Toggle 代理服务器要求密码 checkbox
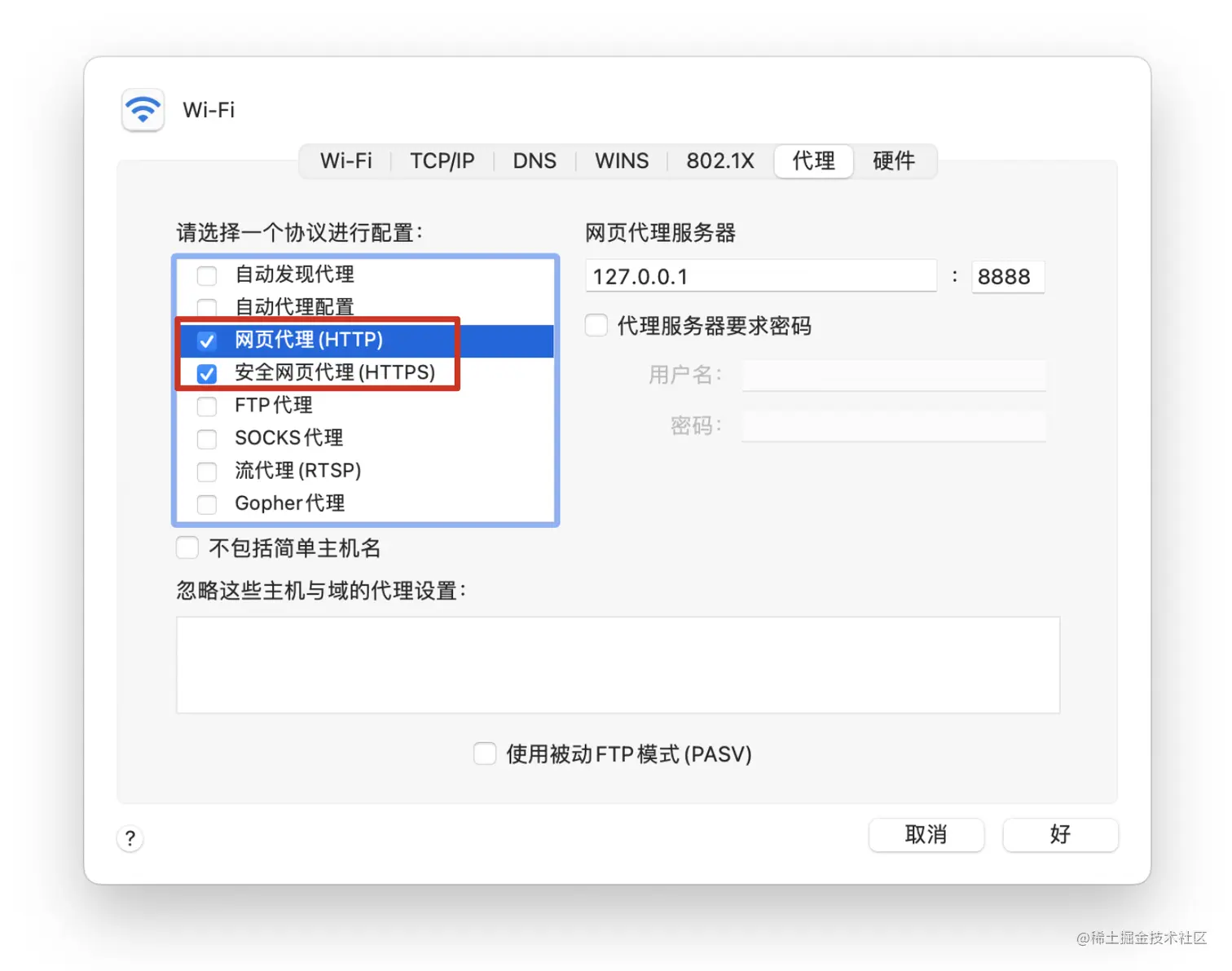This screenshot has height=971, width=1232. (596, 325)
